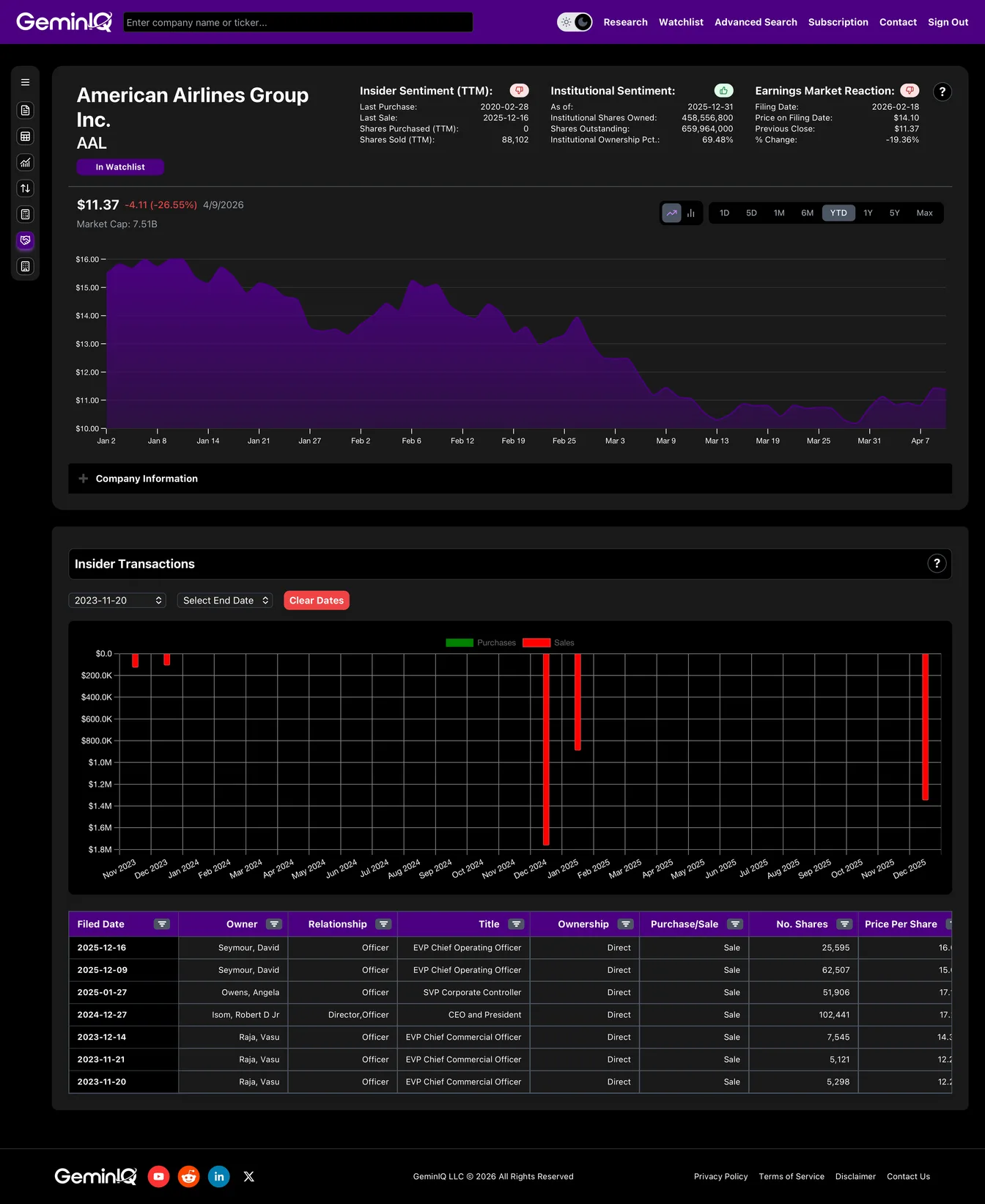
Task: Click the December 2024 sales bar
Action: point(546,749)
